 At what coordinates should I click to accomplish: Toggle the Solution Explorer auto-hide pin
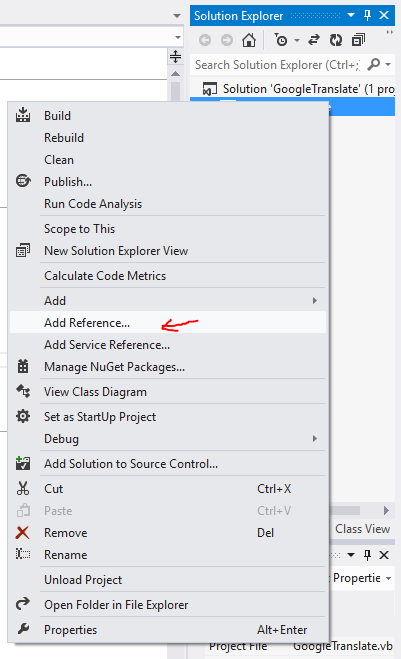point(367,16)
